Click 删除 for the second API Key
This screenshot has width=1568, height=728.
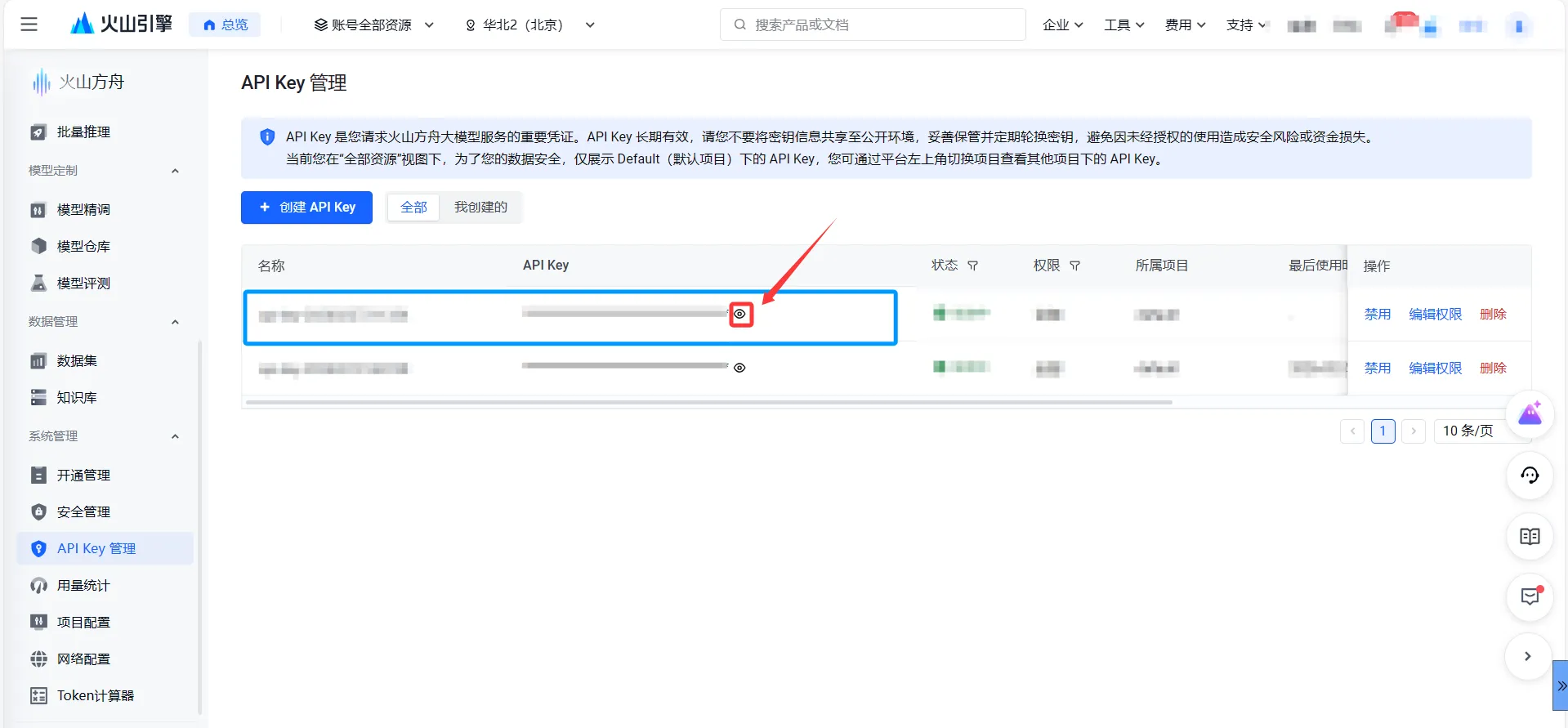(1493, 368)
